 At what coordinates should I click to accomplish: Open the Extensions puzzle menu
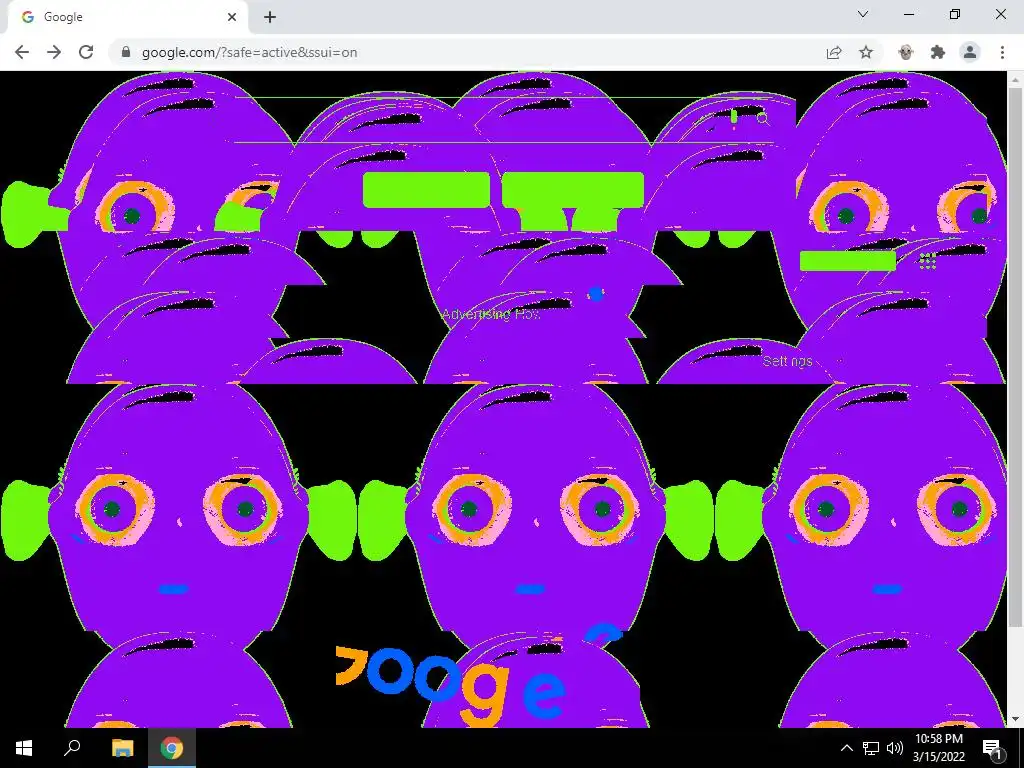pyautogui.click(x=938, y=52)
